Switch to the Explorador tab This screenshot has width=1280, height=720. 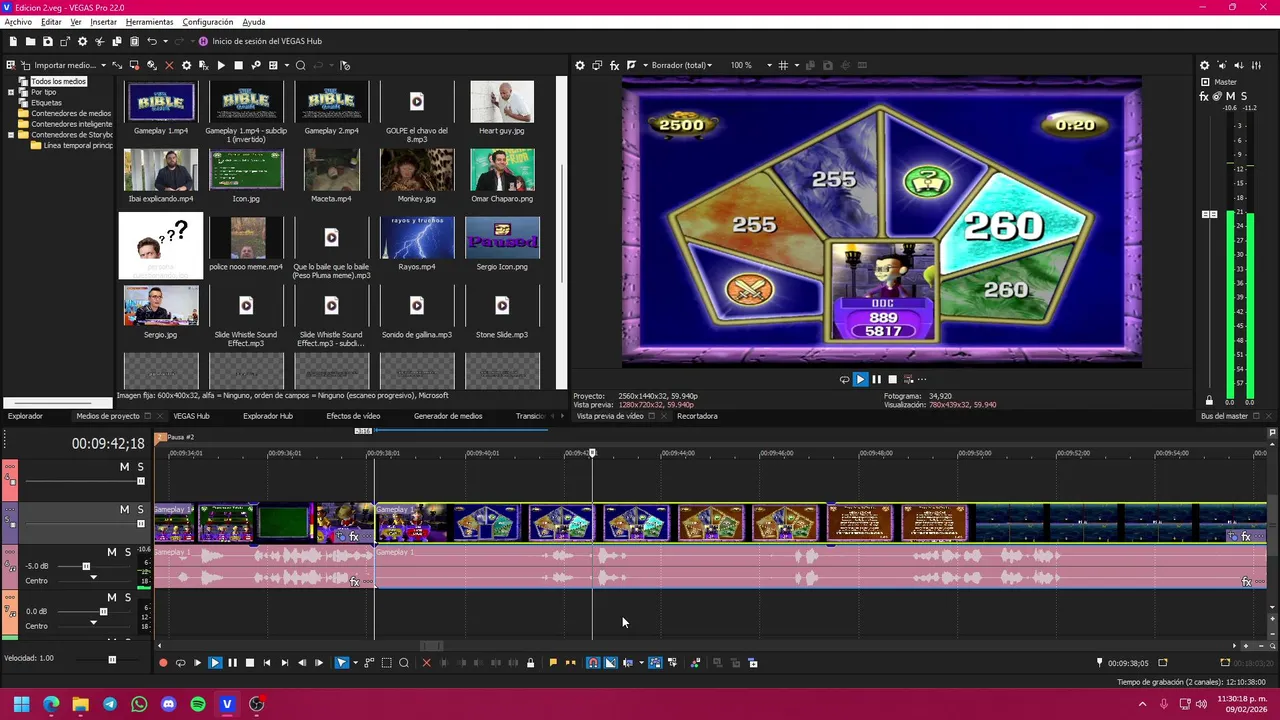point(25,416)
